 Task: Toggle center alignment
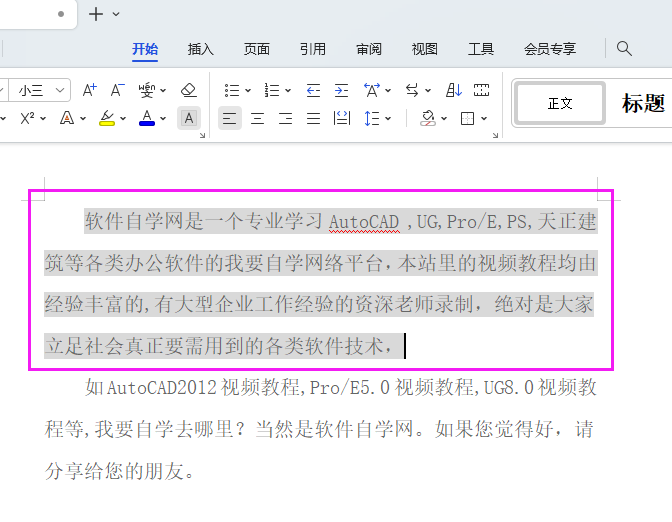coord(257,118)
